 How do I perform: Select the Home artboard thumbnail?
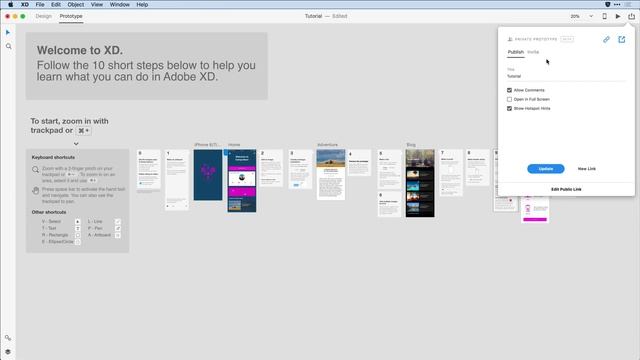pos(242,181)
